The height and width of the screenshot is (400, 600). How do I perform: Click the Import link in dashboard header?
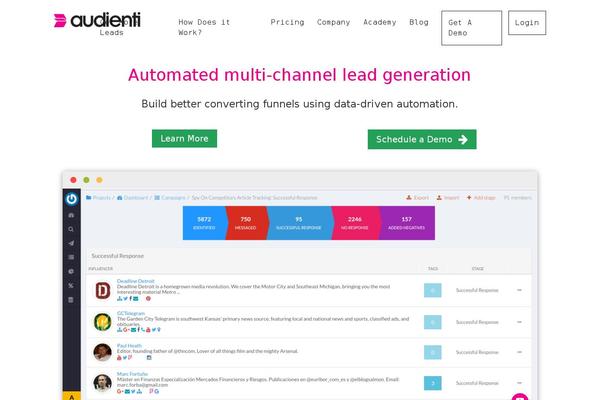click(448, 198)
